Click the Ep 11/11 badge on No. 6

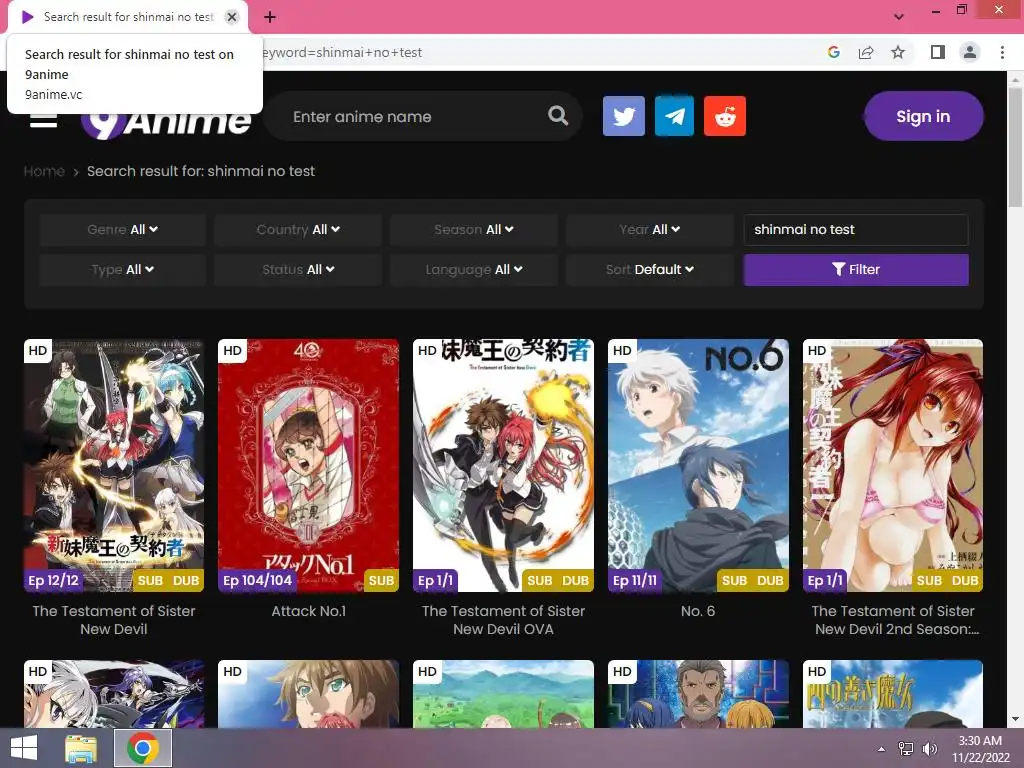click(635, 580)
